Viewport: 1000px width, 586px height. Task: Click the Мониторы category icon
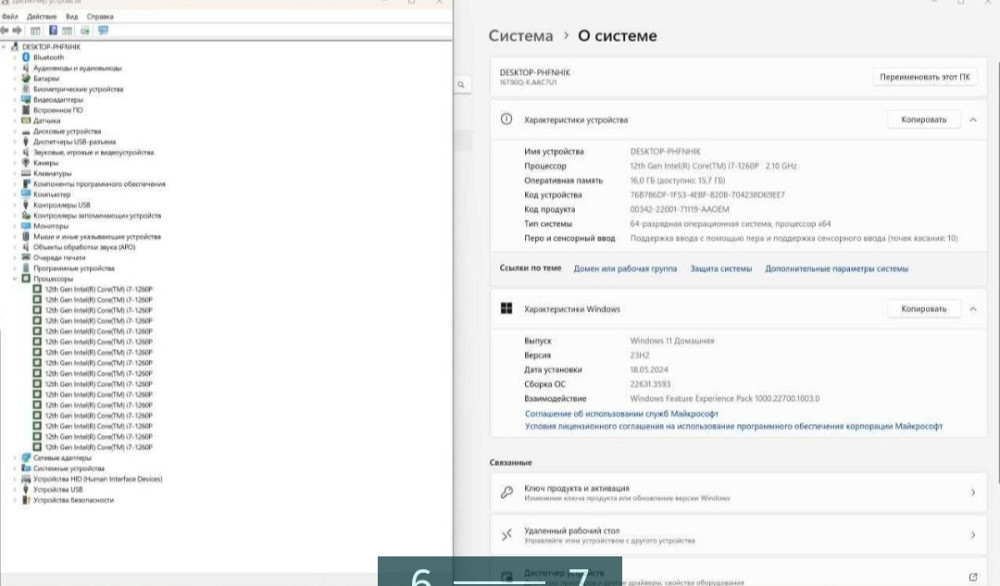(x=26, y=225)
